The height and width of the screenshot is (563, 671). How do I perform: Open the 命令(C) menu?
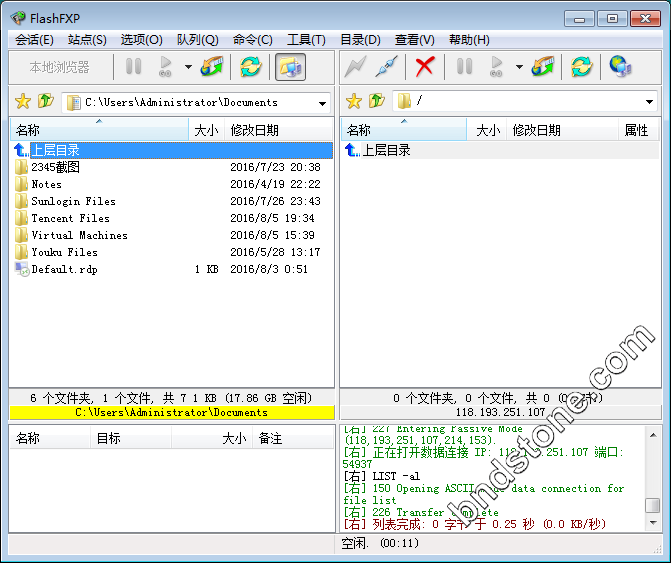coord(252,40)
